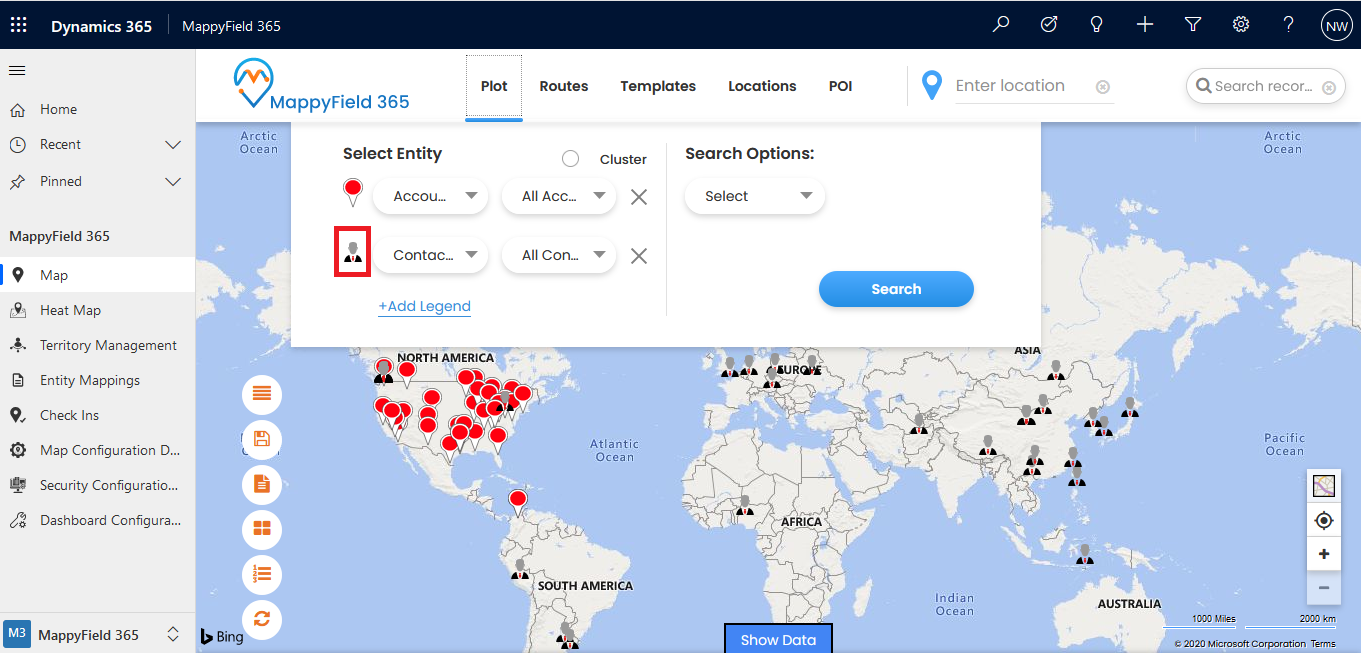Expand the Pinned section chevron
Image resolution: width=1361 pixels, height=653 pixels.
click(173, 182)
